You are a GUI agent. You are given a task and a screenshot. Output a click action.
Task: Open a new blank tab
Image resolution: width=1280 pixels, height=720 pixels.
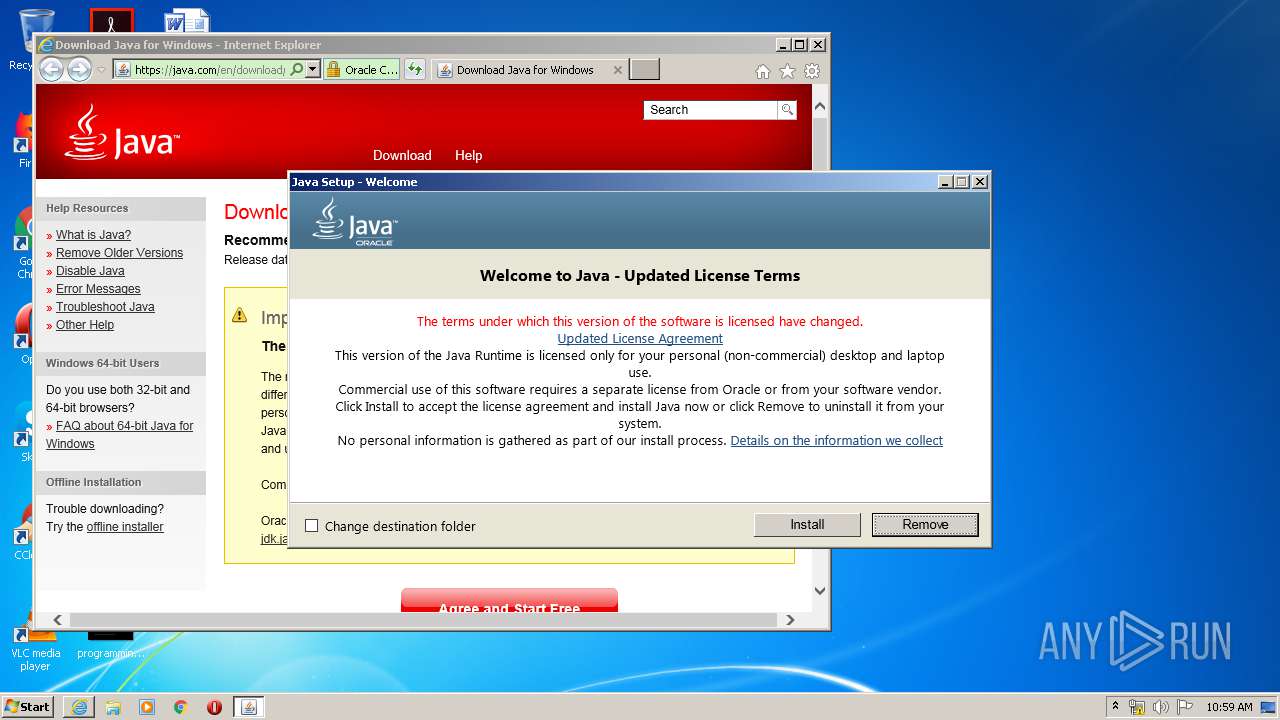(644, 70)
